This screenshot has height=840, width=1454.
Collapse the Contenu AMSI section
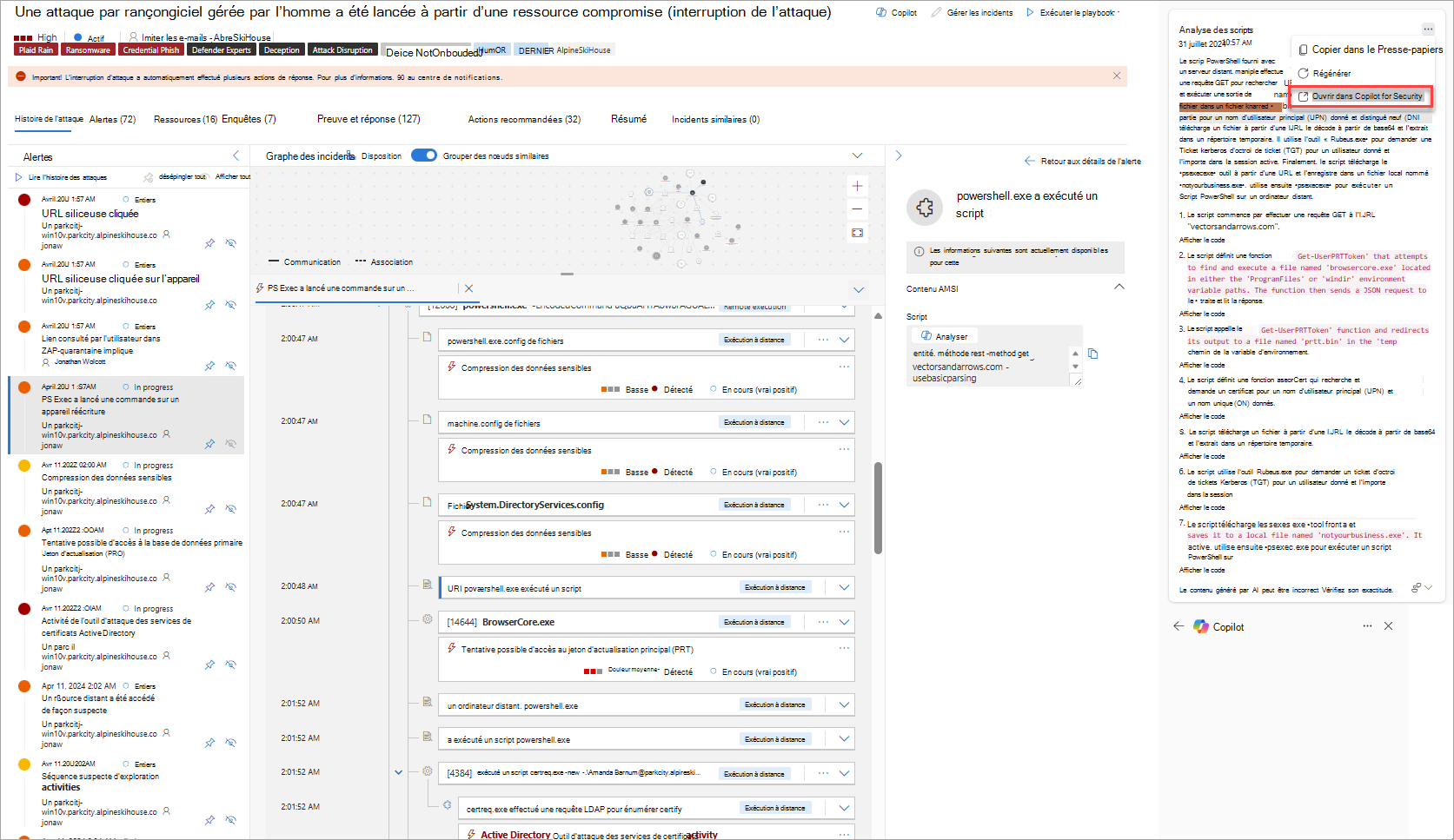(1119, 287)
